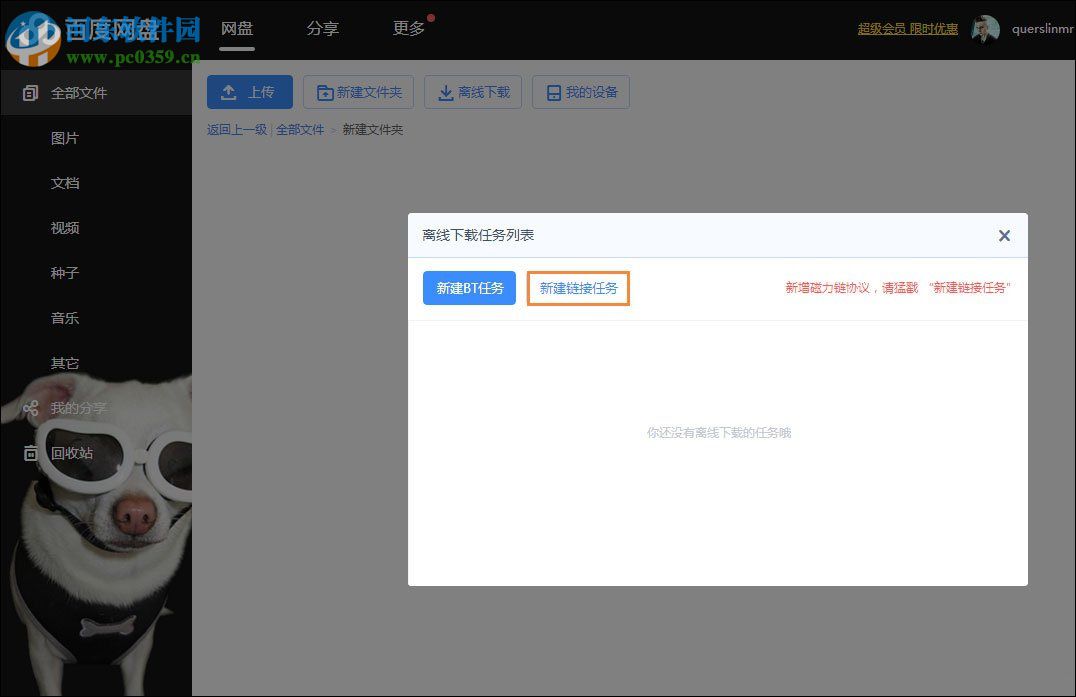Open 我的分享 shared files section
Screen dimensions: 1076x697
pyautogui.click(x=75, y=408)
